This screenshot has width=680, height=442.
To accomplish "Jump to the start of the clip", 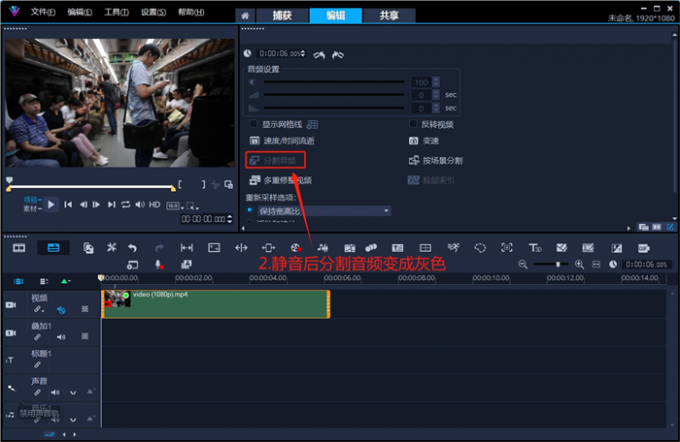I will 68,204.
